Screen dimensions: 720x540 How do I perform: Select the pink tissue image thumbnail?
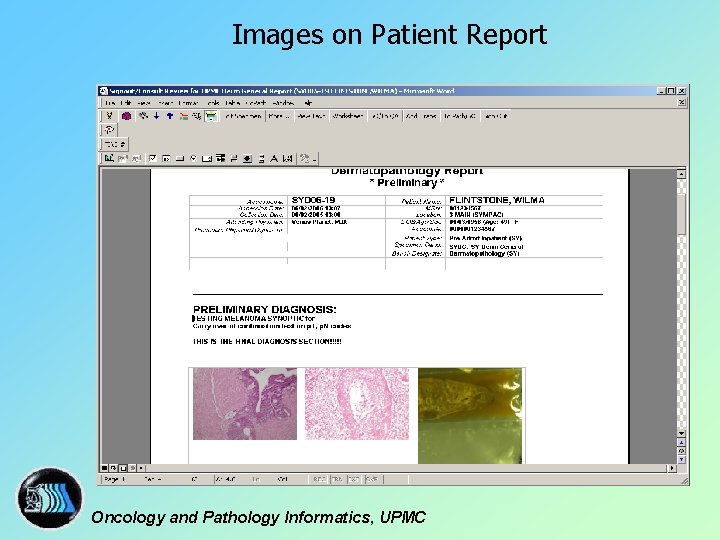coord(357,404)
